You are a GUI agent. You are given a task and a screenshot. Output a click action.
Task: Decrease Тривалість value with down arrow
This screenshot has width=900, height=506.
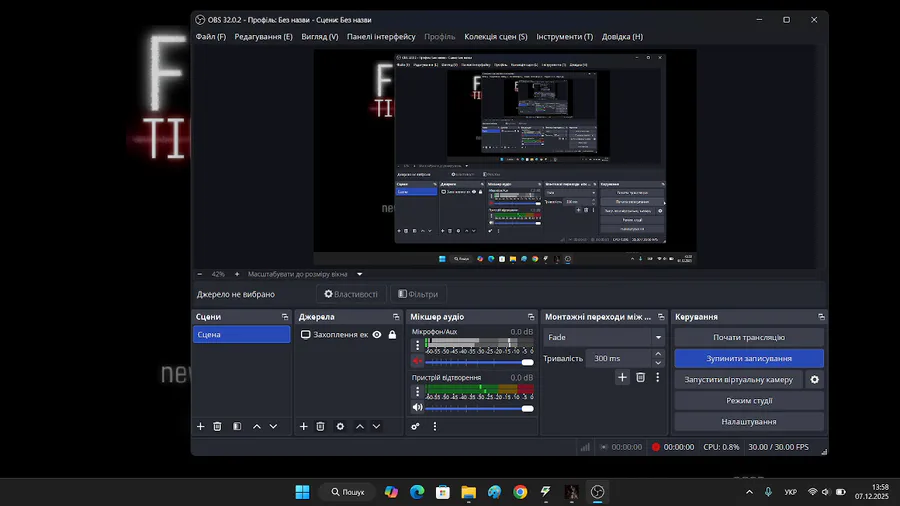[x=658, y=363]
